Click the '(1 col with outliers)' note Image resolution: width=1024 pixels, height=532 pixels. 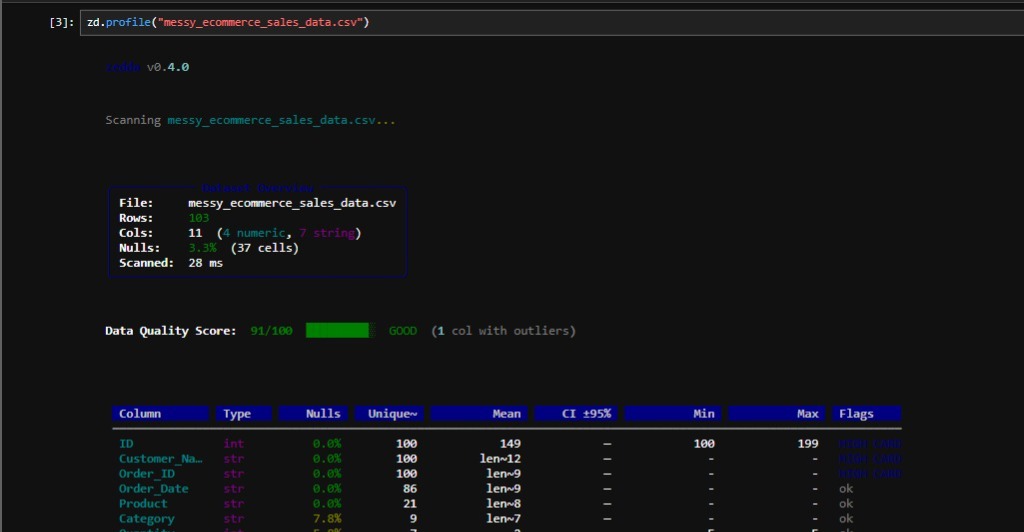coord(504,331)
